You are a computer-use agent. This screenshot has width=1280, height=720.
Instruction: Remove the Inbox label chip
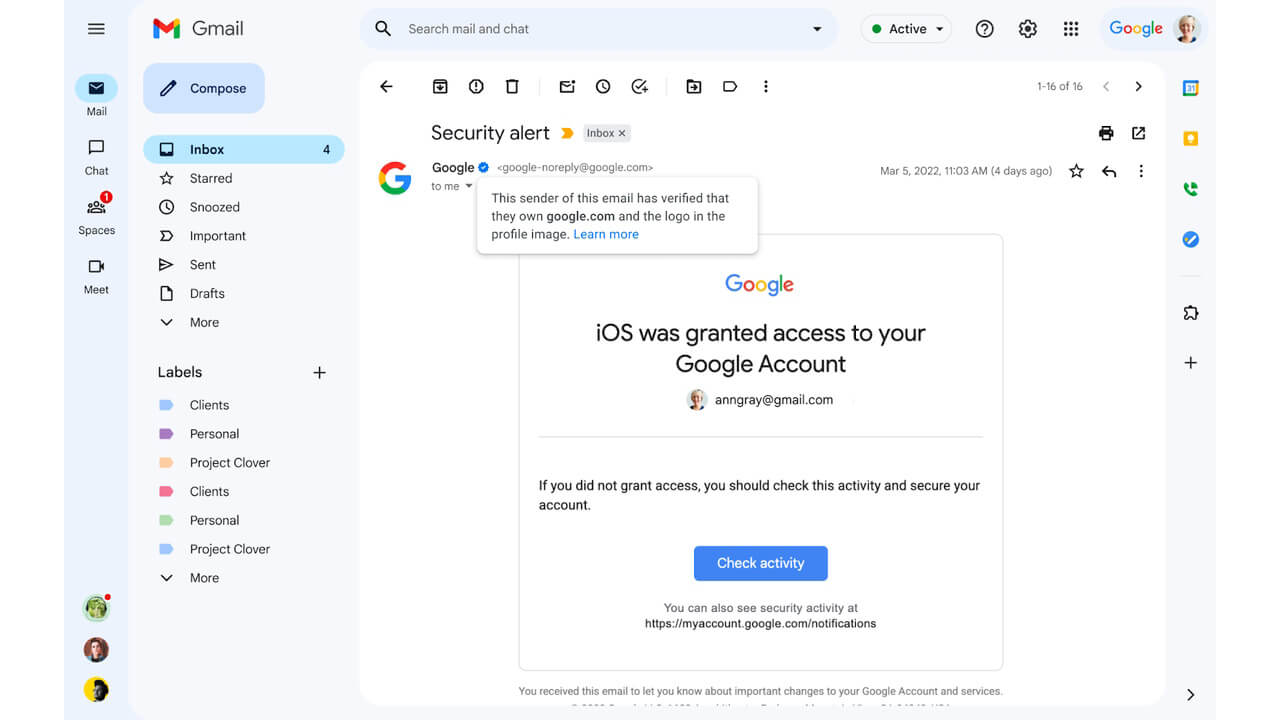(624, 132)
